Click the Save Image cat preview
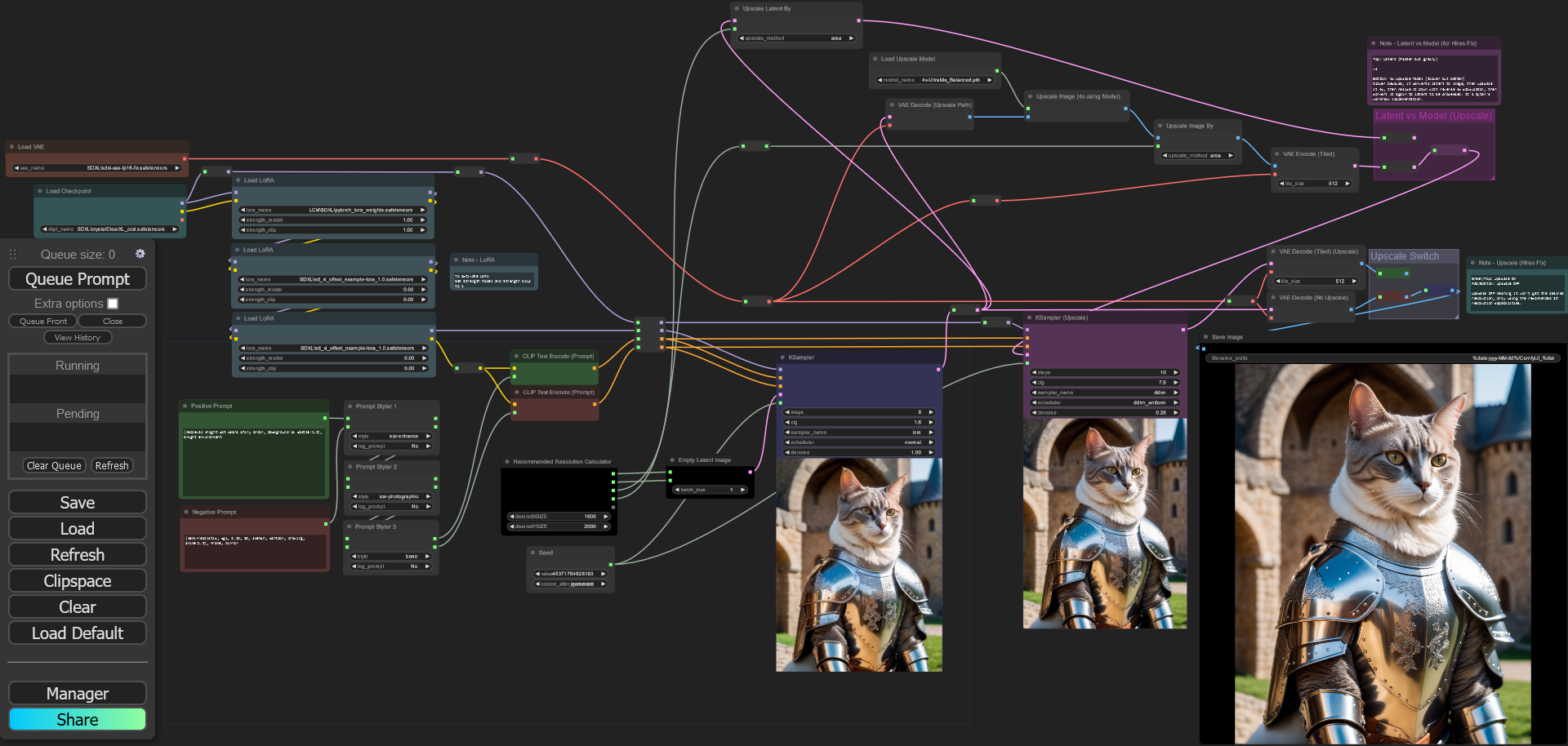 coord(1383,554)
